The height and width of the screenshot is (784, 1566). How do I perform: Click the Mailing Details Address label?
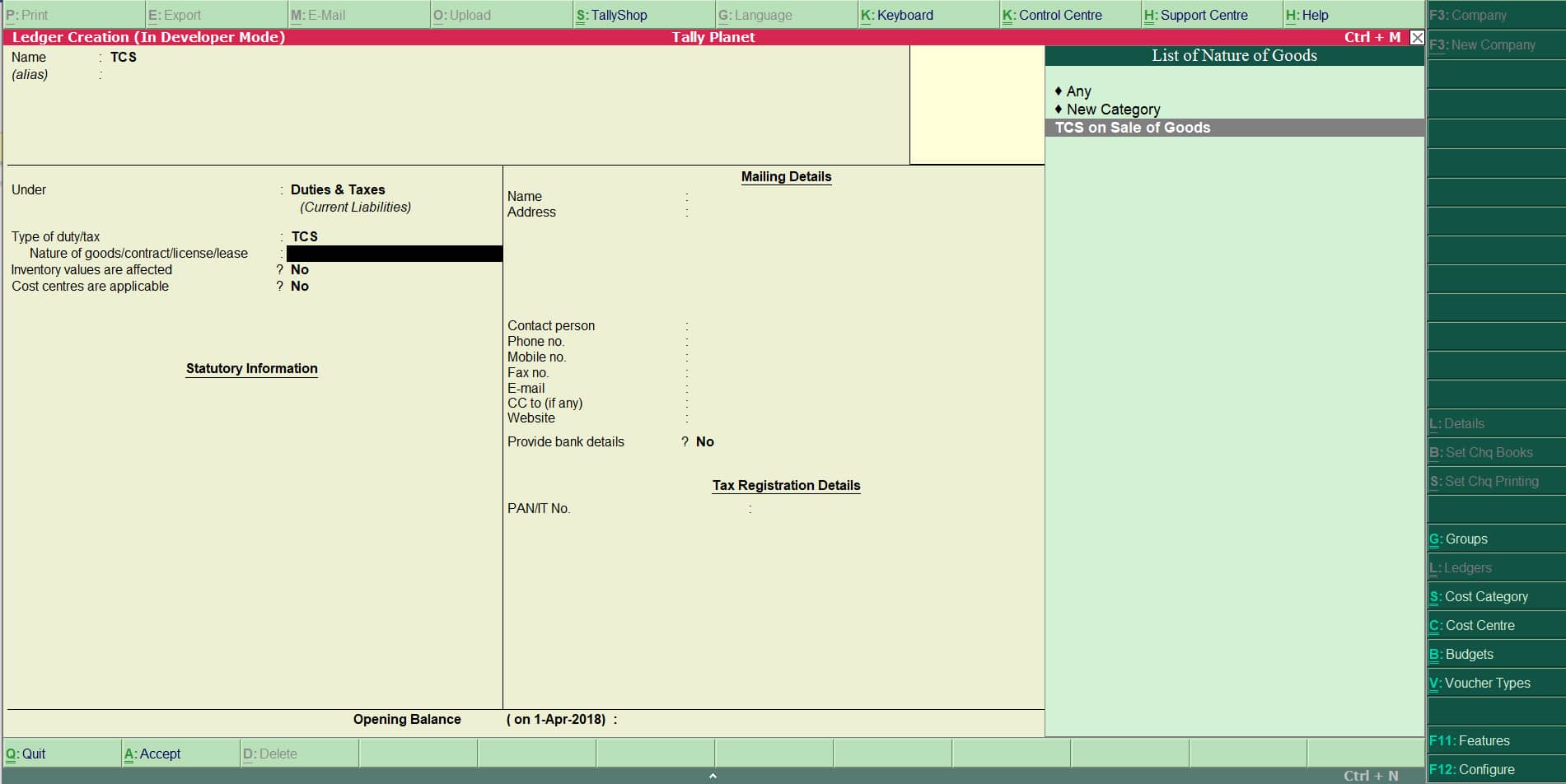click(531, 212)
